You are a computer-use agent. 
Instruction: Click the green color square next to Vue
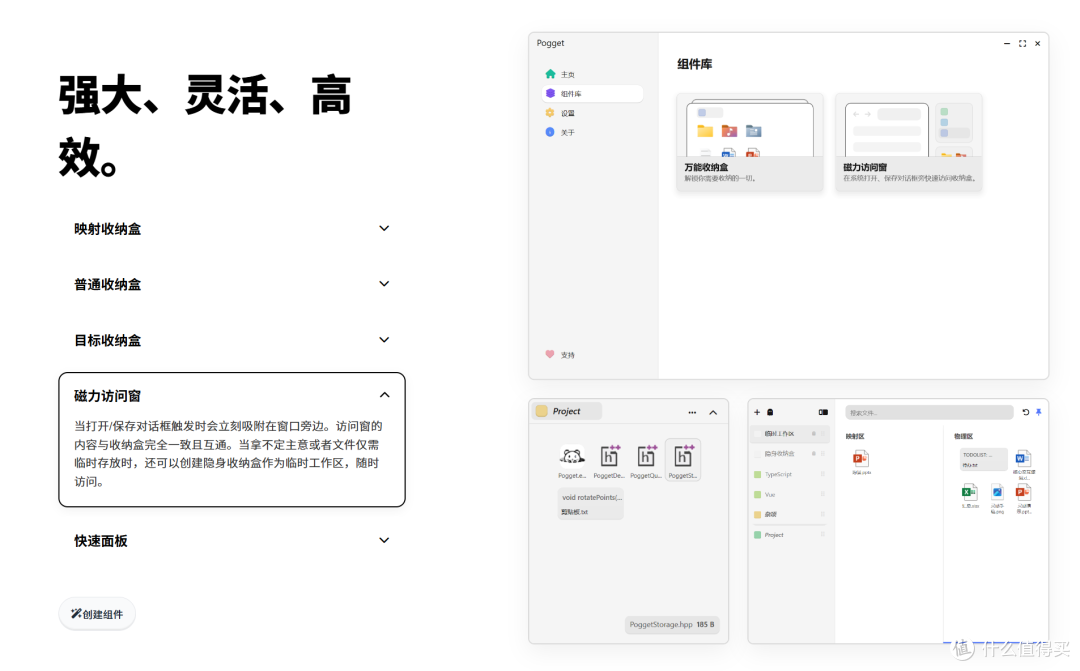(x=758, y=495)
